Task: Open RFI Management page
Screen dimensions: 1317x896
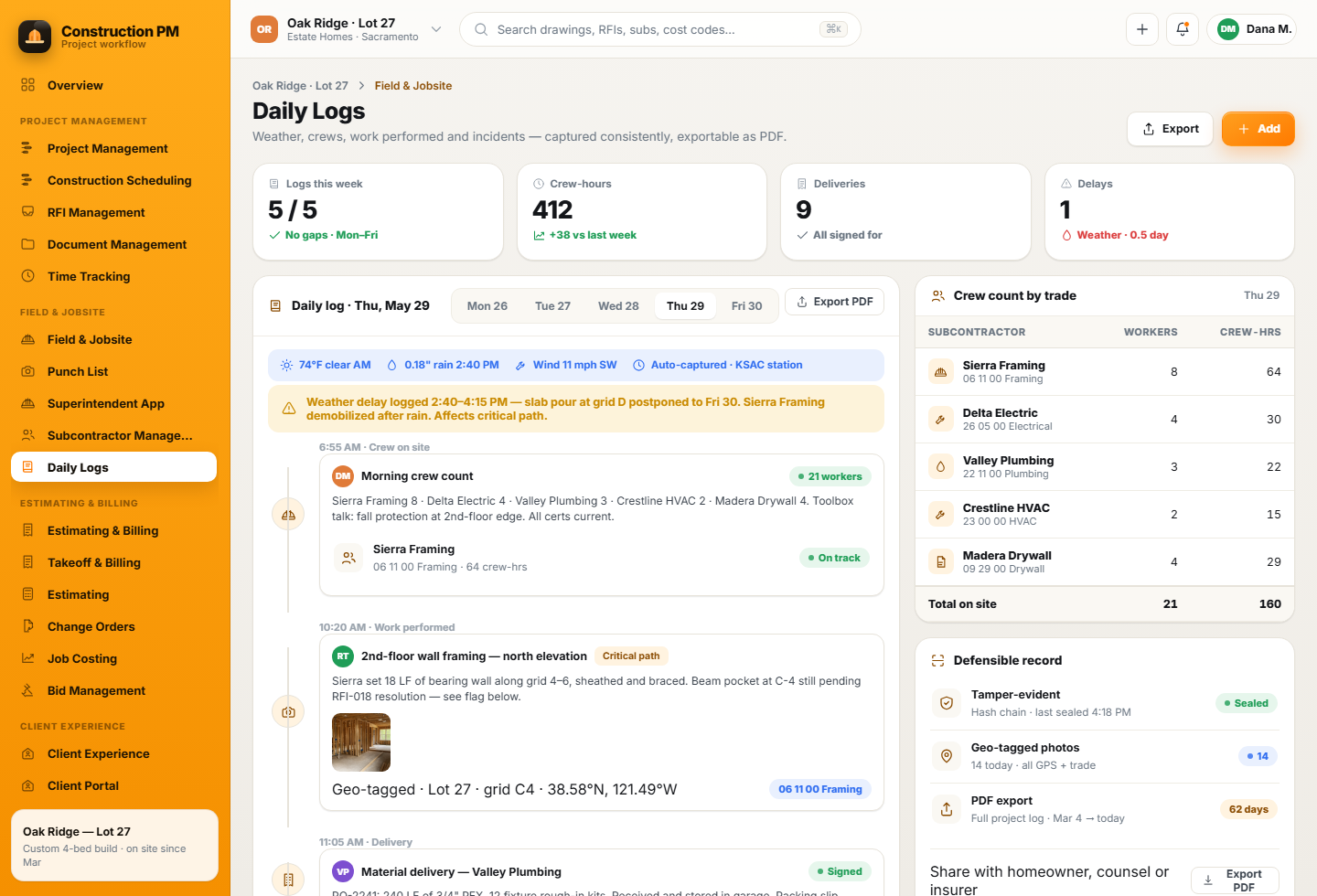Action: 114,213
